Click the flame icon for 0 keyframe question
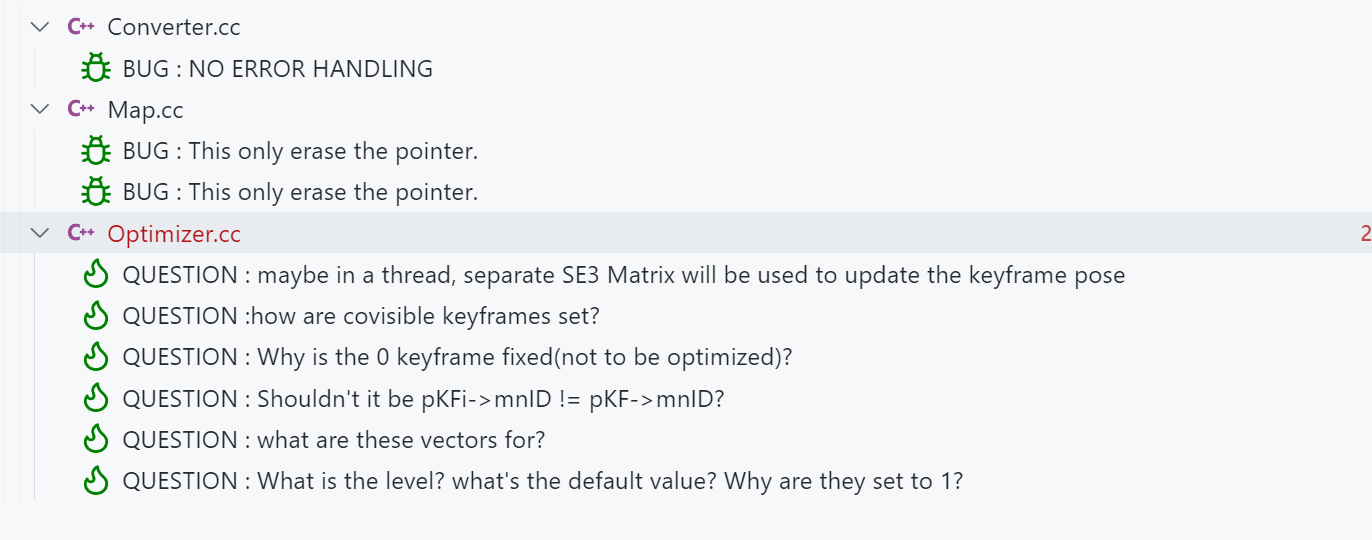Viewport: 1372px width, 540px height. coord(95,357)
